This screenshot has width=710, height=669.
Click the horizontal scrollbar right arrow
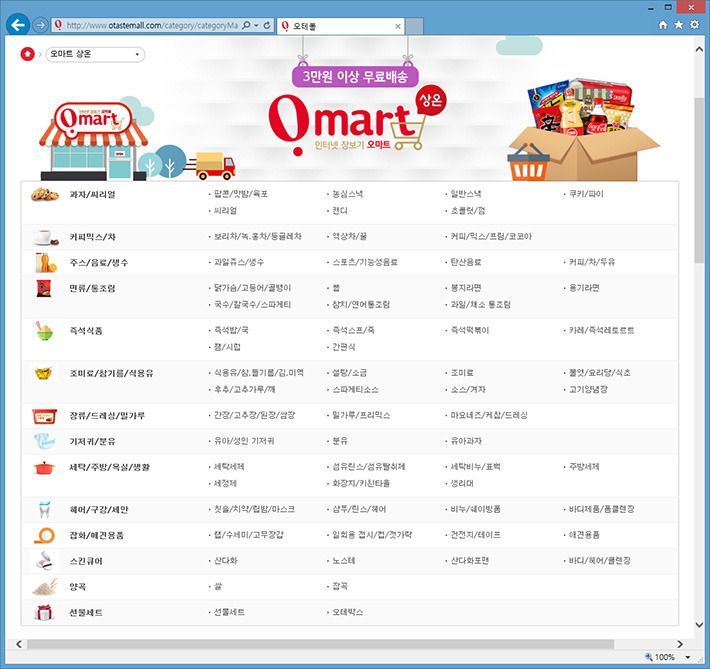click(x=680, y=644)
